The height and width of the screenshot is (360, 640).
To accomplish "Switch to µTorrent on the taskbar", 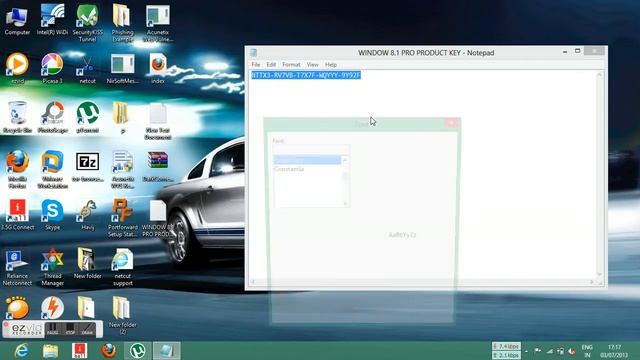I will pyautogui.click(x=138, y=351).
